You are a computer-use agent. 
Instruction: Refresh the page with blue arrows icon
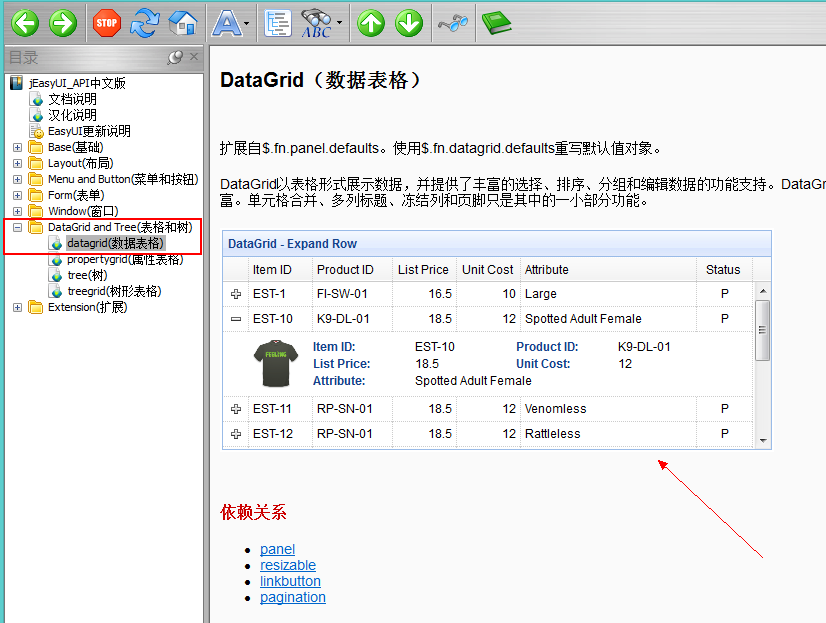[145, 23]
